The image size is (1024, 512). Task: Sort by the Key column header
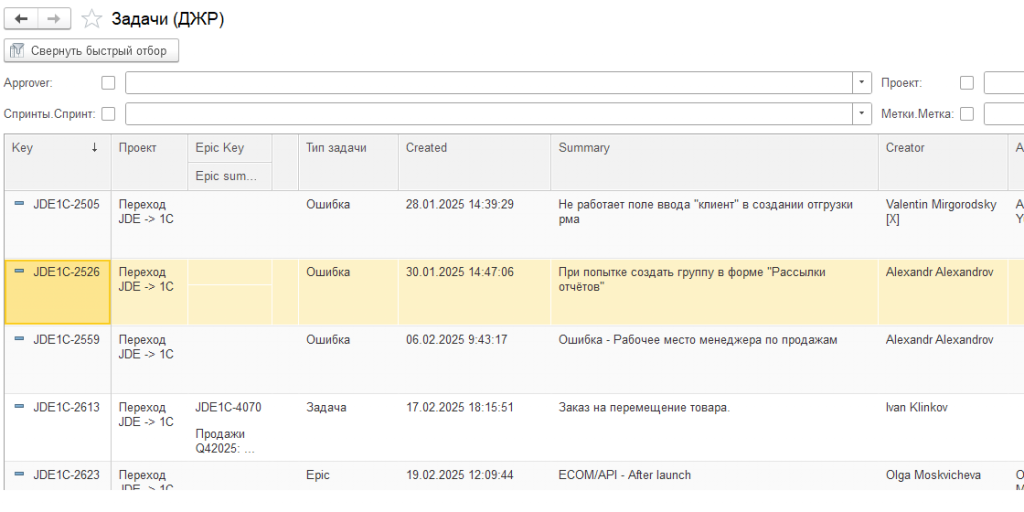(55, 148)
